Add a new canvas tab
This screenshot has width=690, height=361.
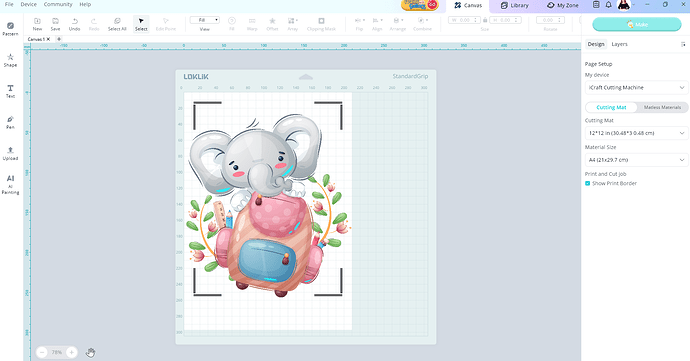[x=59, y=39]
